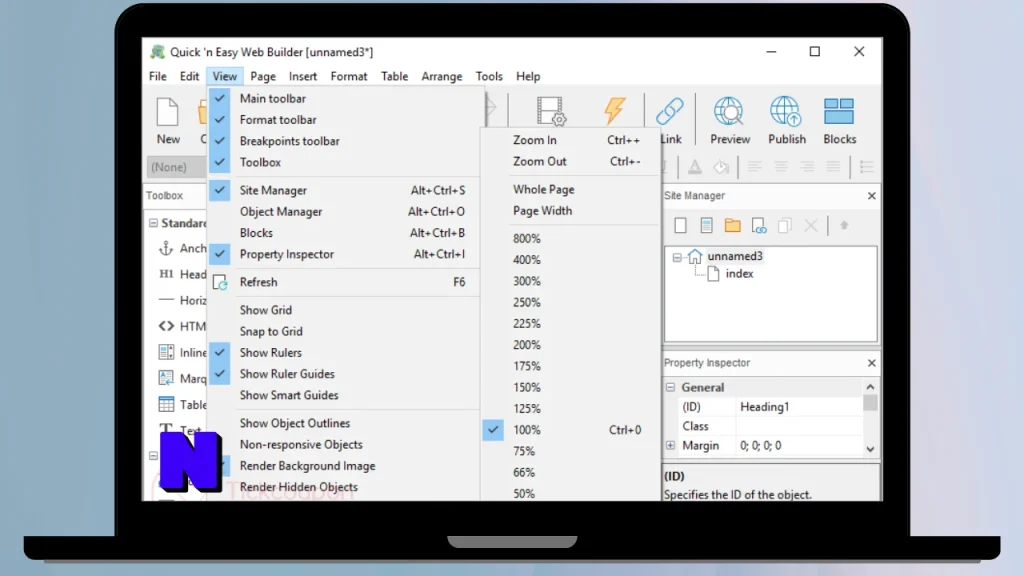Click the Refresh menu item icon
This screenshot has width=1024, height=576.
point(220,282)
